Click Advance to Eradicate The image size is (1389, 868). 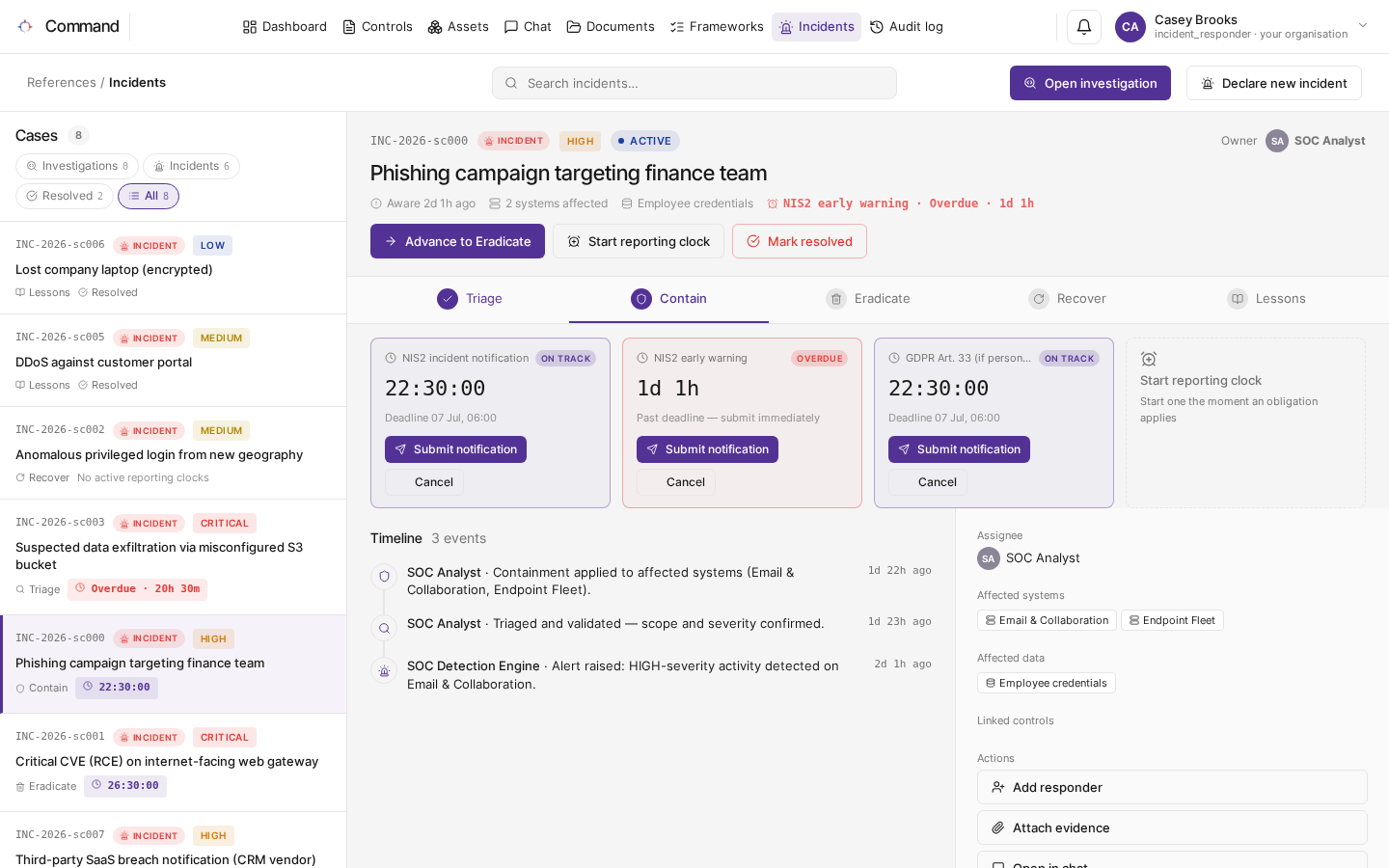457,241
